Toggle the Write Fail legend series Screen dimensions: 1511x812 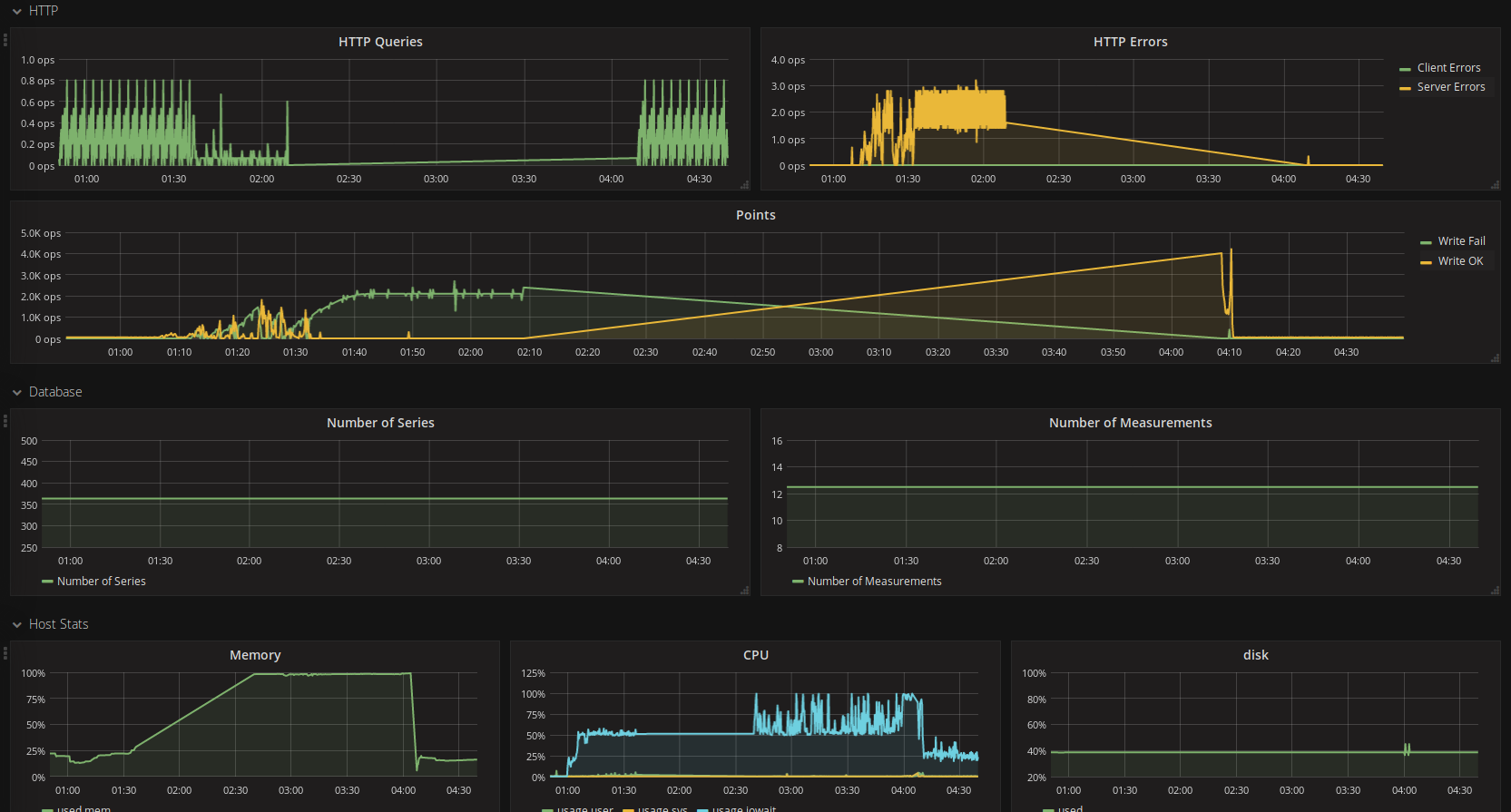click(1461, 241)
